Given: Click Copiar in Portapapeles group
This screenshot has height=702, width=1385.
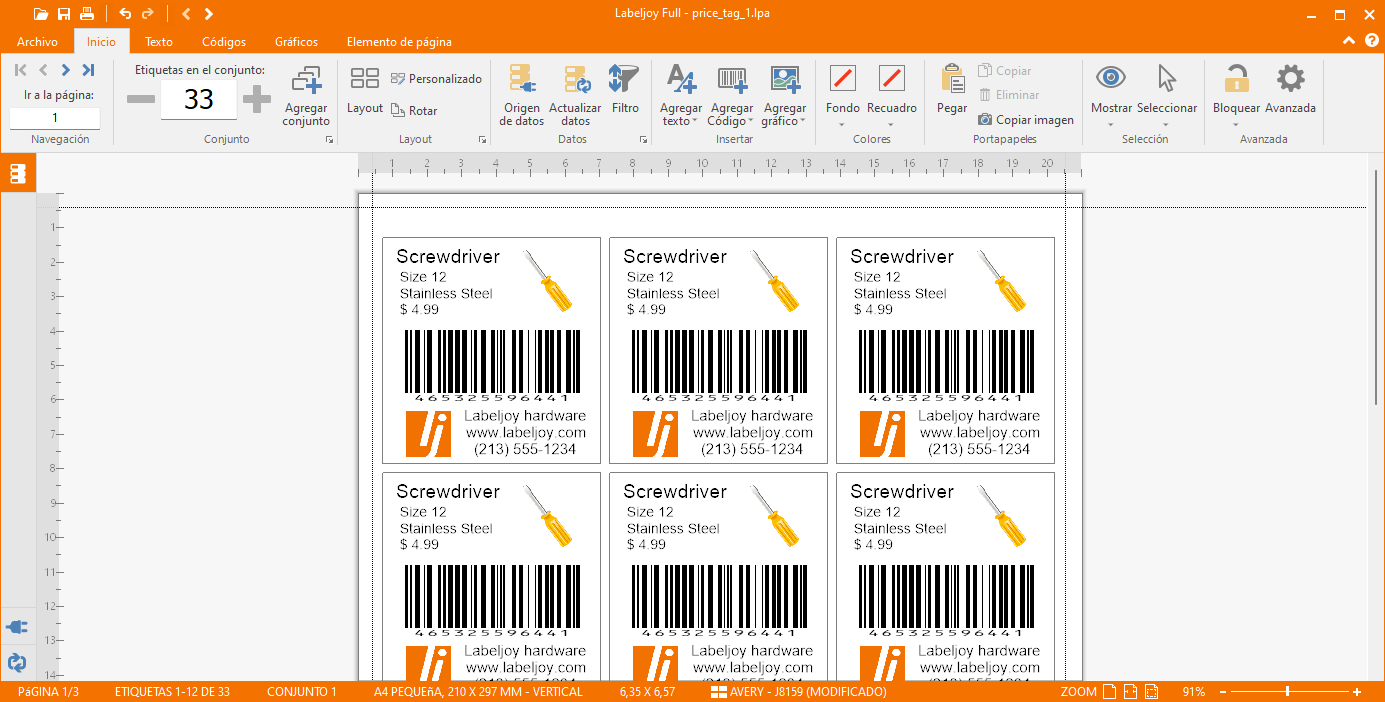Looking at the screenshot, I should point(1005,71).
